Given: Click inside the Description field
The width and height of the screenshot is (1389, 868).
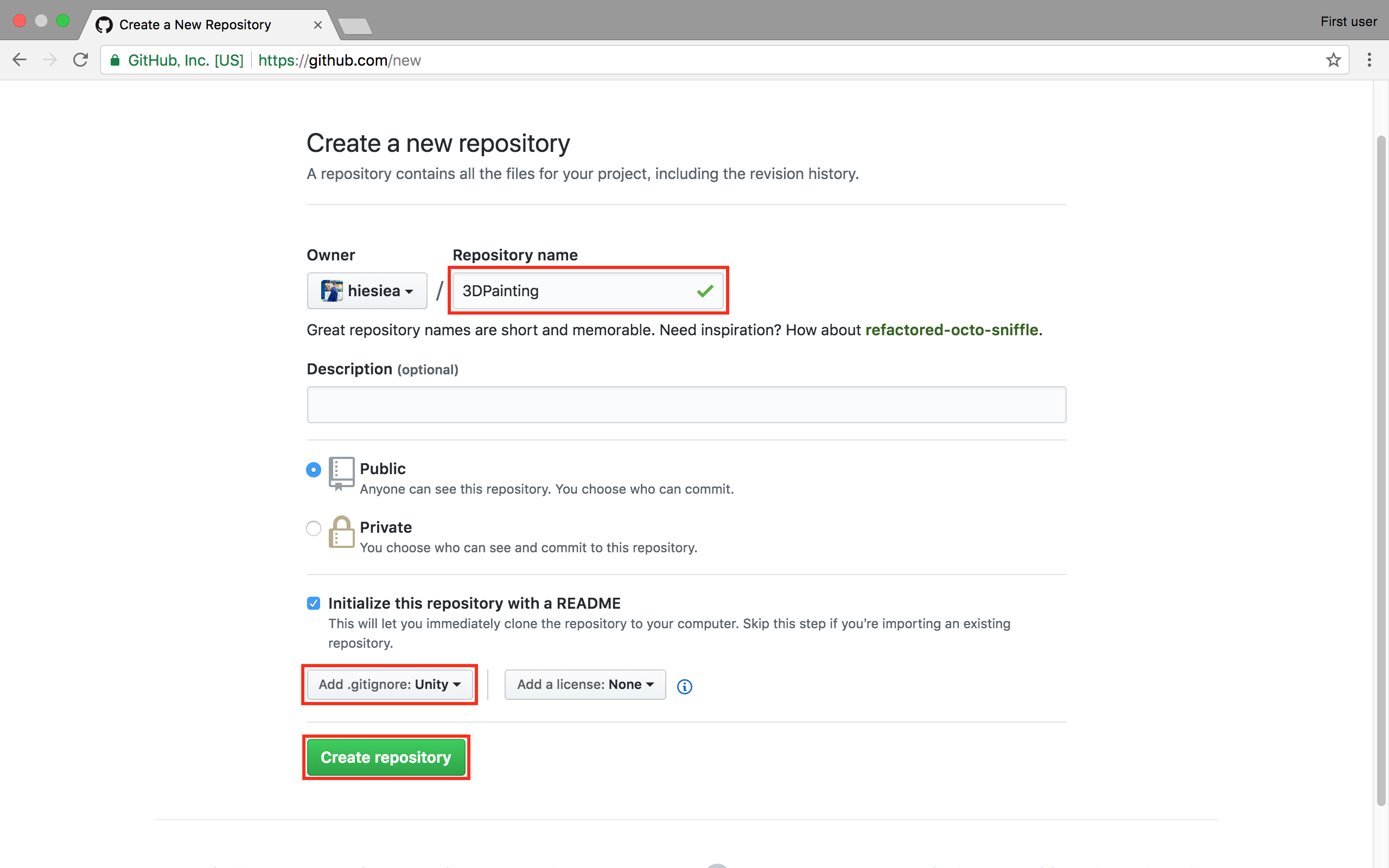Looking at the screenshot, I should click(x=686, y=405).
